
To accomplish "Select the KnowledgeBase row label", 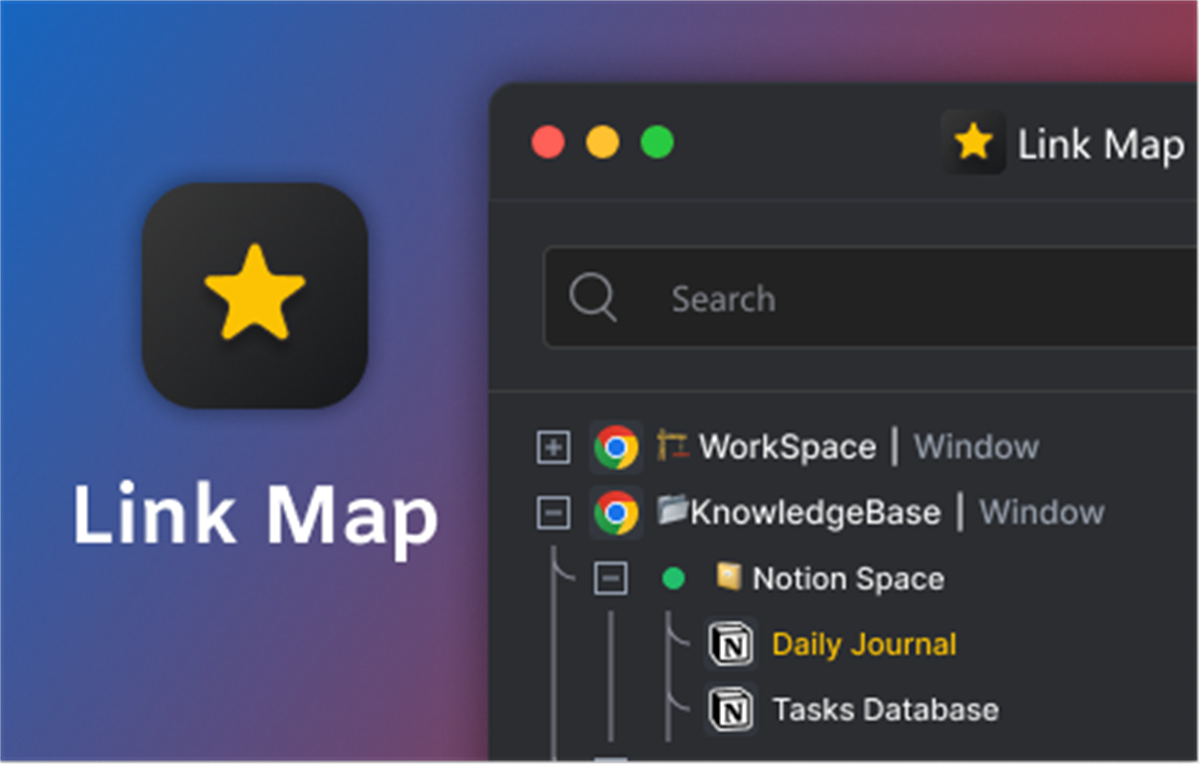I will pyautogui.click(x=815, y=513).
